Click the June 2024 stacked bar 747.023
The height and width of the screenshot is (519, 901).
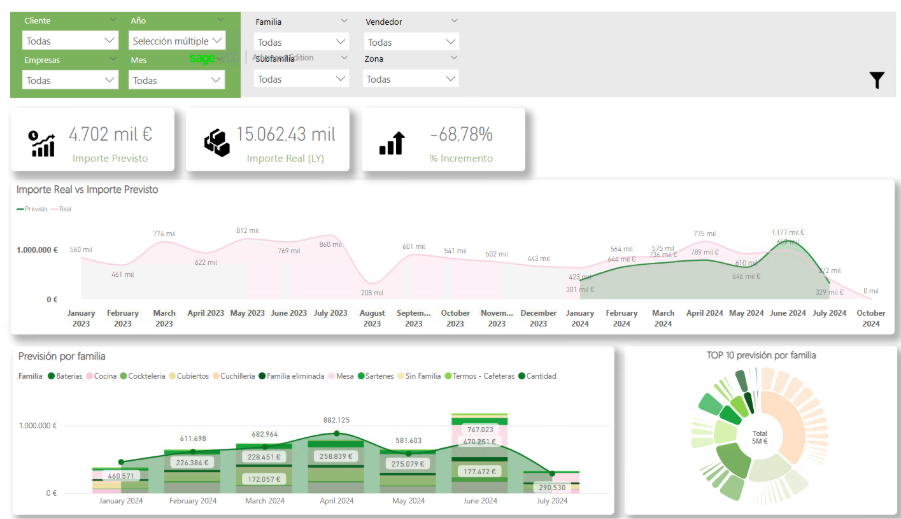pyautogui.click(x=480, y=453)
